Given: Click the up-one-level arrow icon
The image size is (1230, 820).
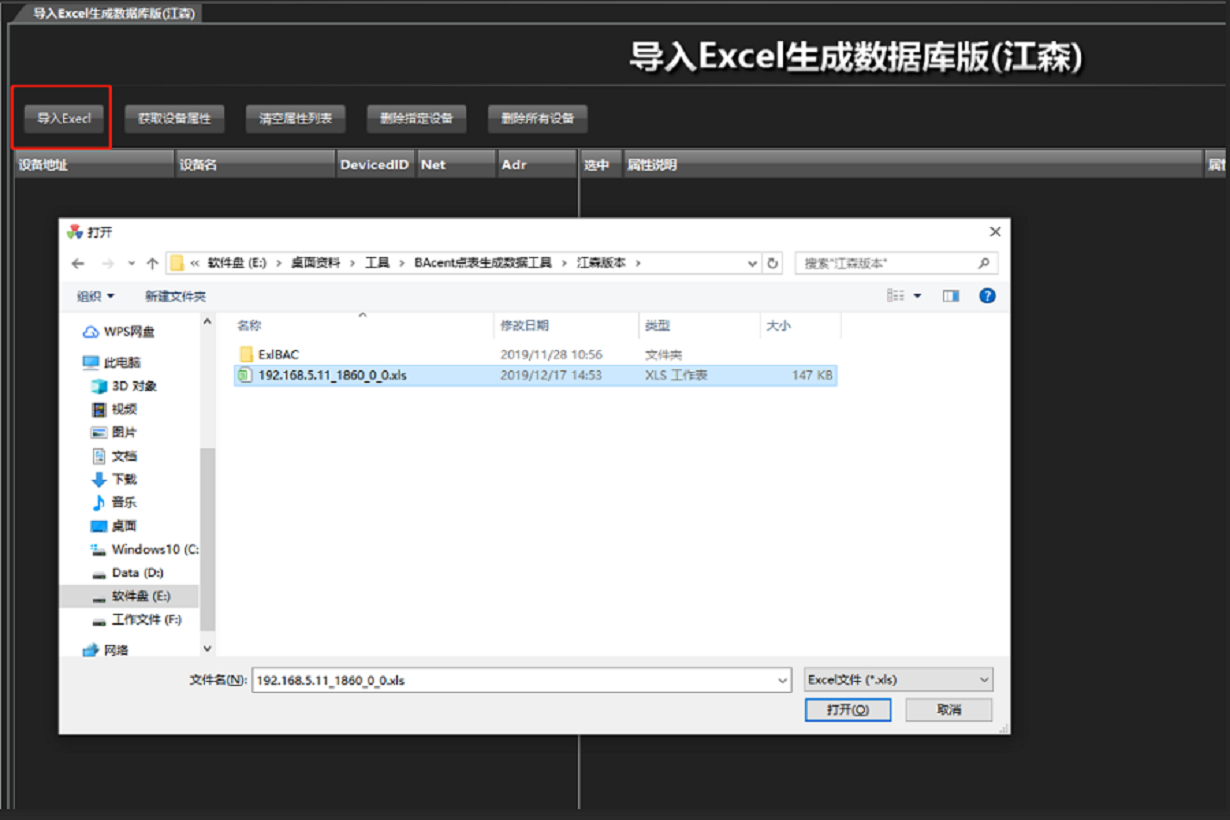Looking at the screenshot, I should click(152, 263).
